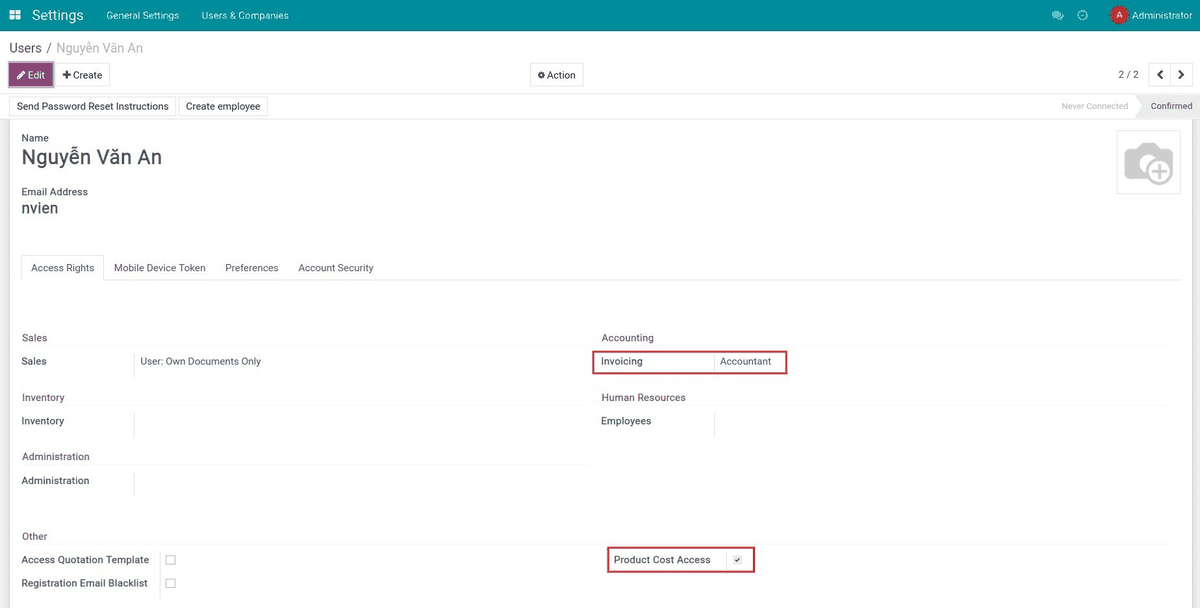Click the Invoicing field value 'Accountant'

coord(746,362)
